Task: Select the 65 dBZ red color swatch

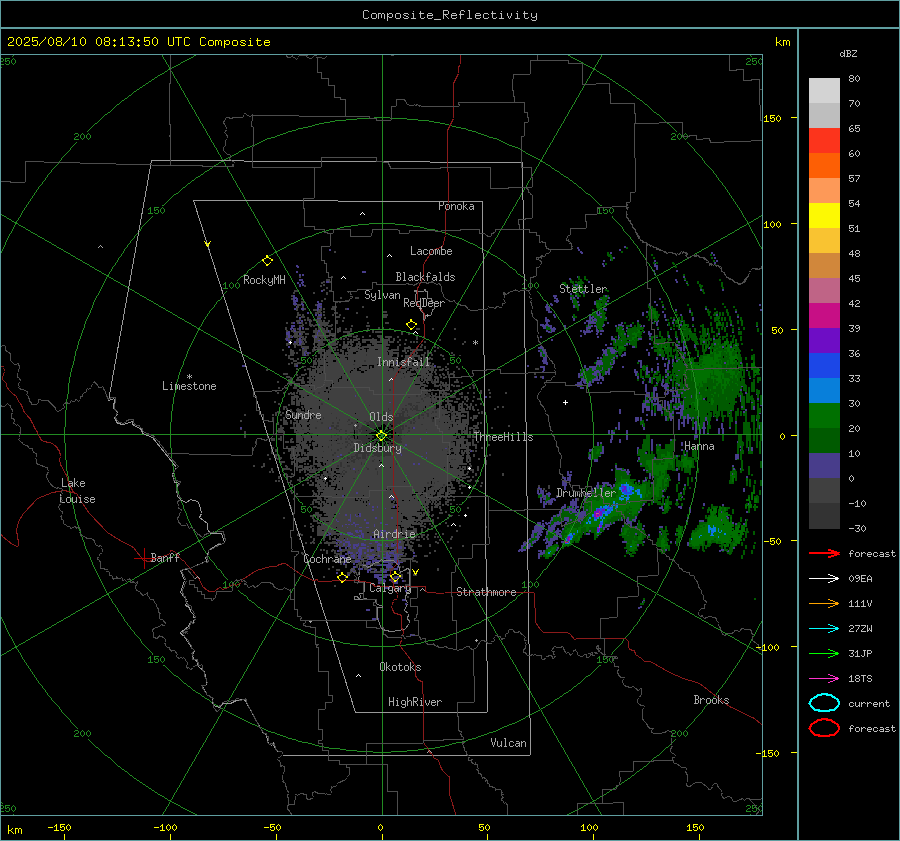Action: (x=824, y=140)
